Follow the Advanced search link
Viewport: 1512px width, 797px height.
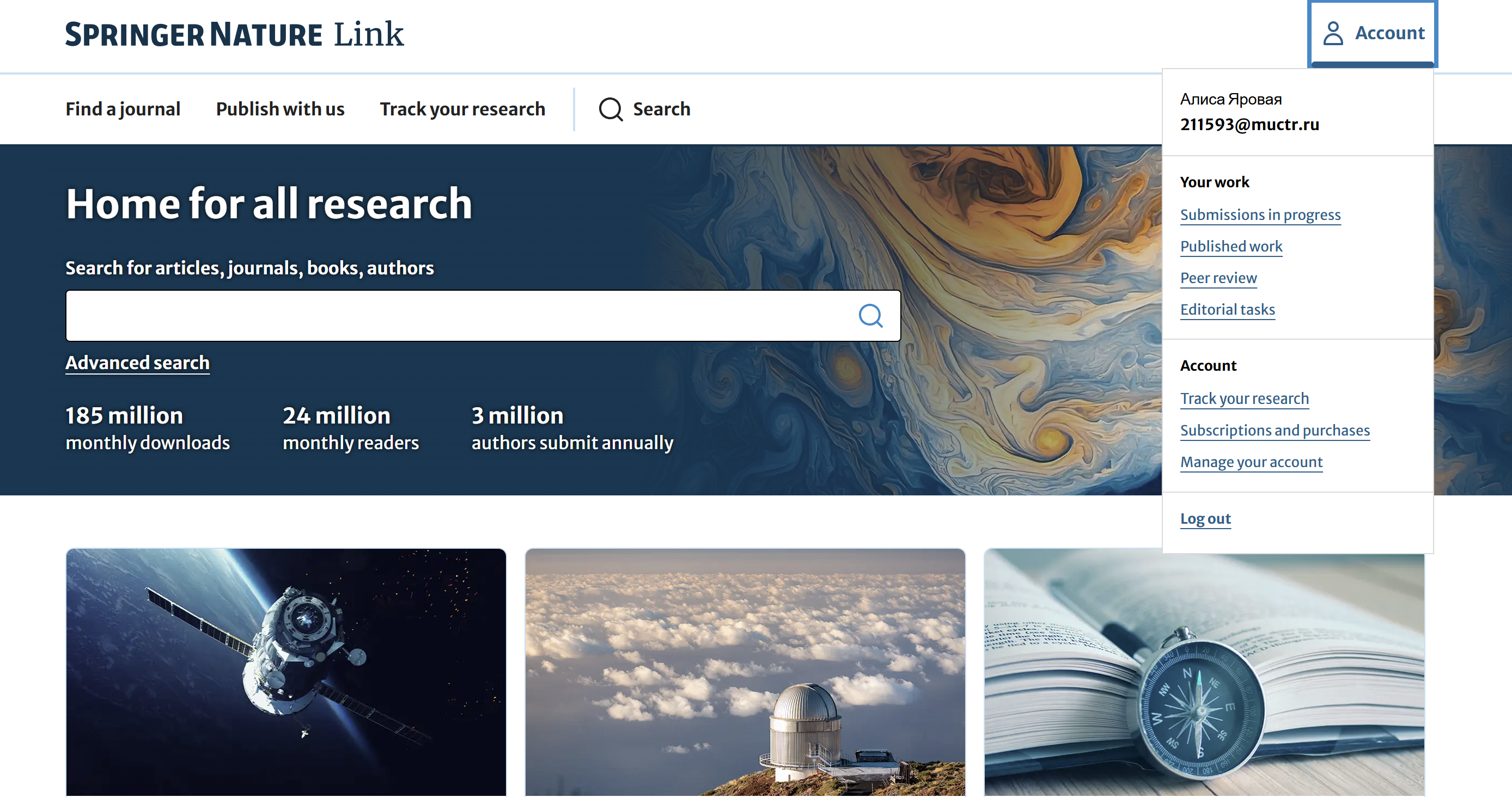pyautogui.click(x=137, y=363)
